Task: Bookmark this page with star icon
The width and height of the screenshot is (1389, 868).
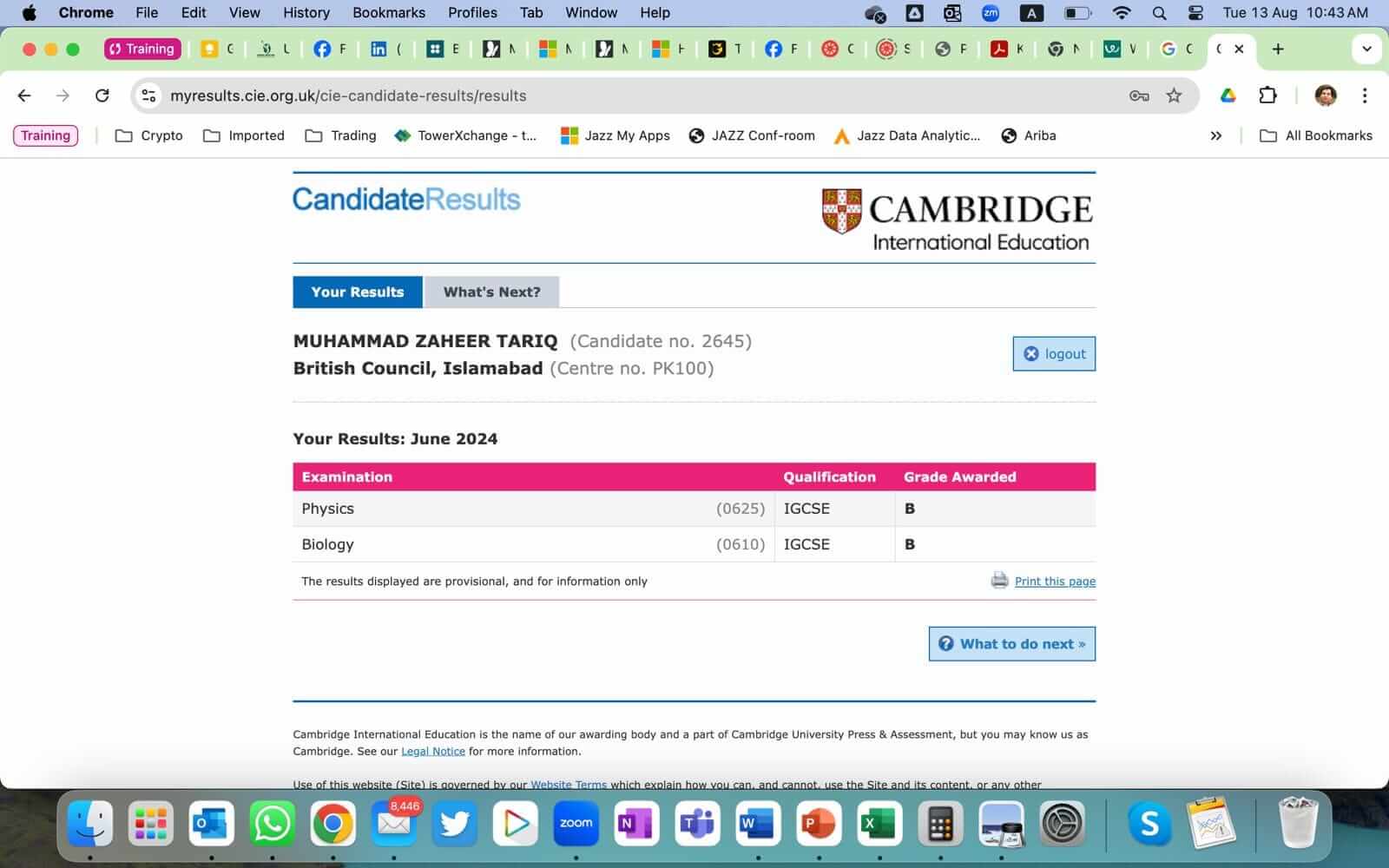Action: point(1174,95)
